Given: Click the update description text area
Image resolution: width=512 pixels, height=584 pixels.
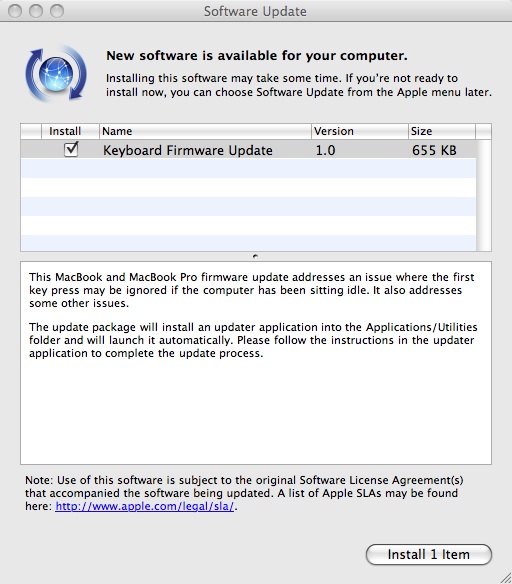Looking at the screenshot, I should pos(256,363).
